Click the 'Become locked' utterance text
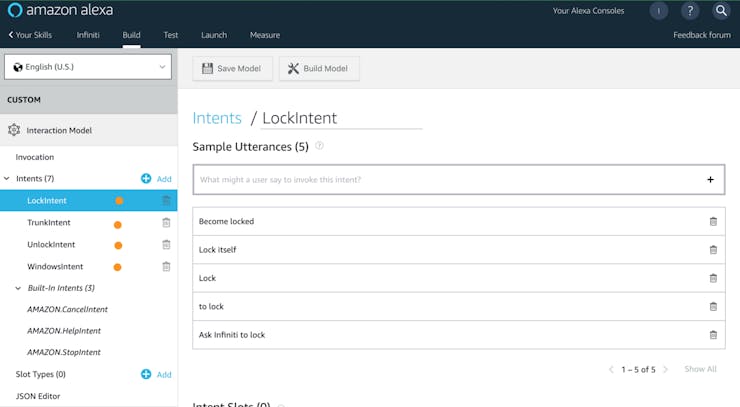 point(227,221)
